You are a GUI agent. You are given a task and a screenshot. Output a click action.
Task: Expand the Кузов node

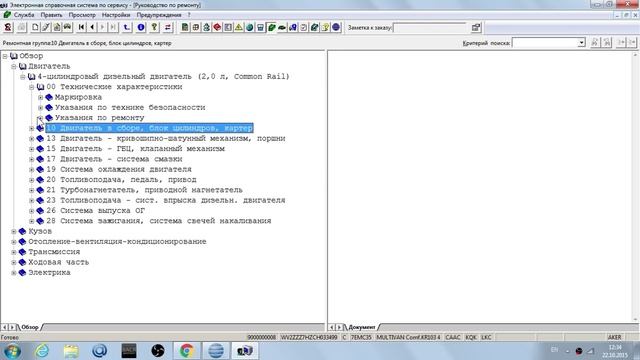tap(14, 231)
